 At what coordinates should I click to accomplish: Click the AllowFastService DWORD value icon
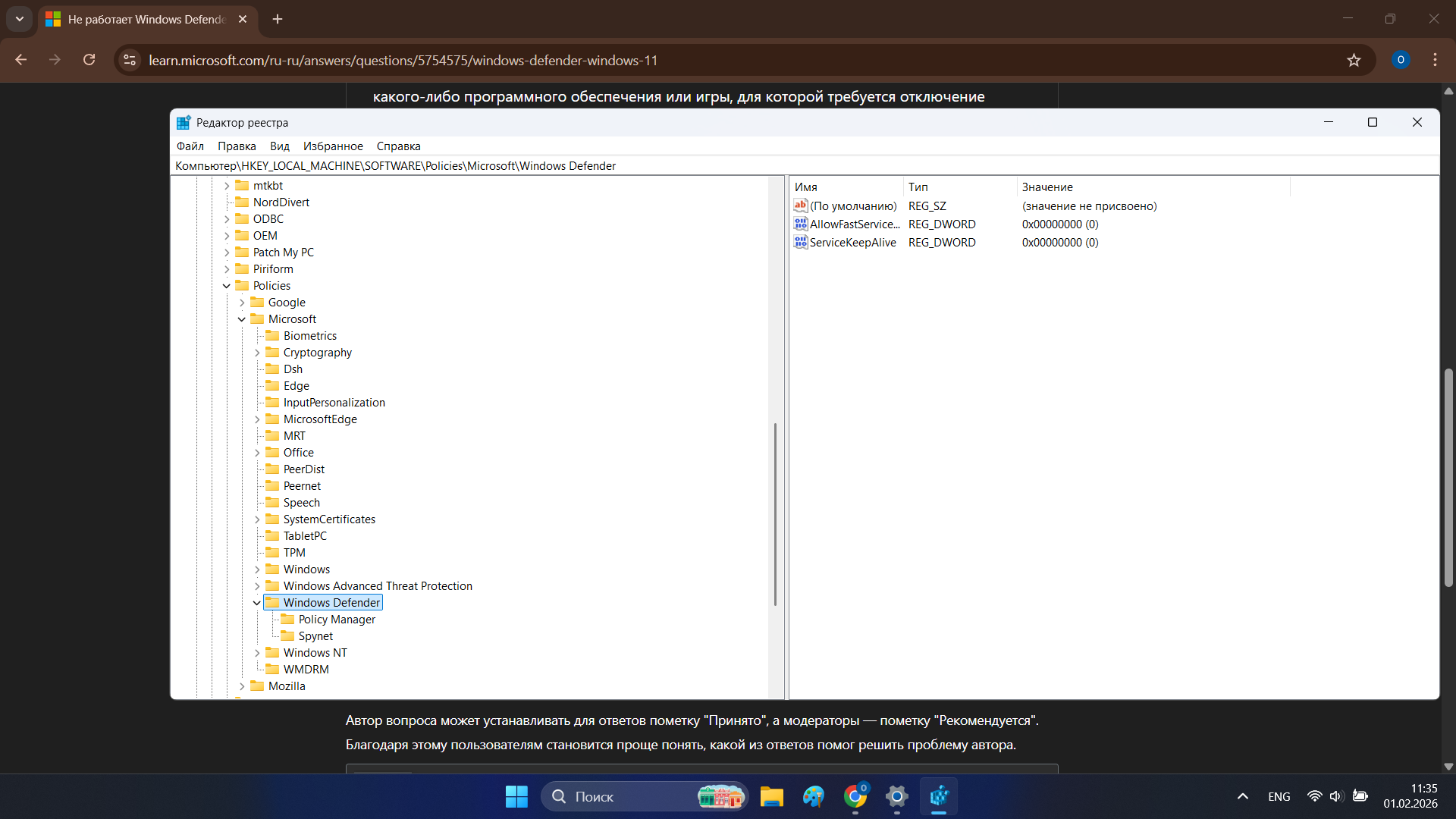click(x=800, y=224)
